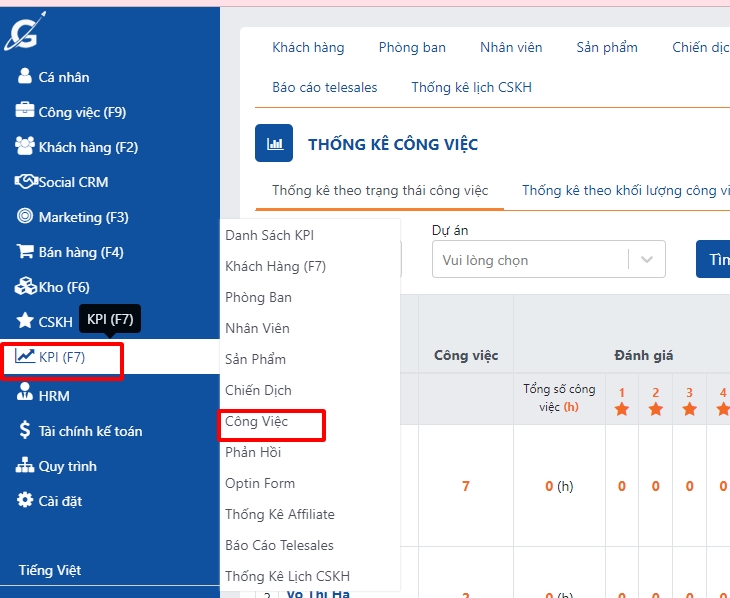The height and width of the screenshot is (598, 730).
Task: Open Bán hàng (F4) cart icon
Action: (x=25, y=252)
